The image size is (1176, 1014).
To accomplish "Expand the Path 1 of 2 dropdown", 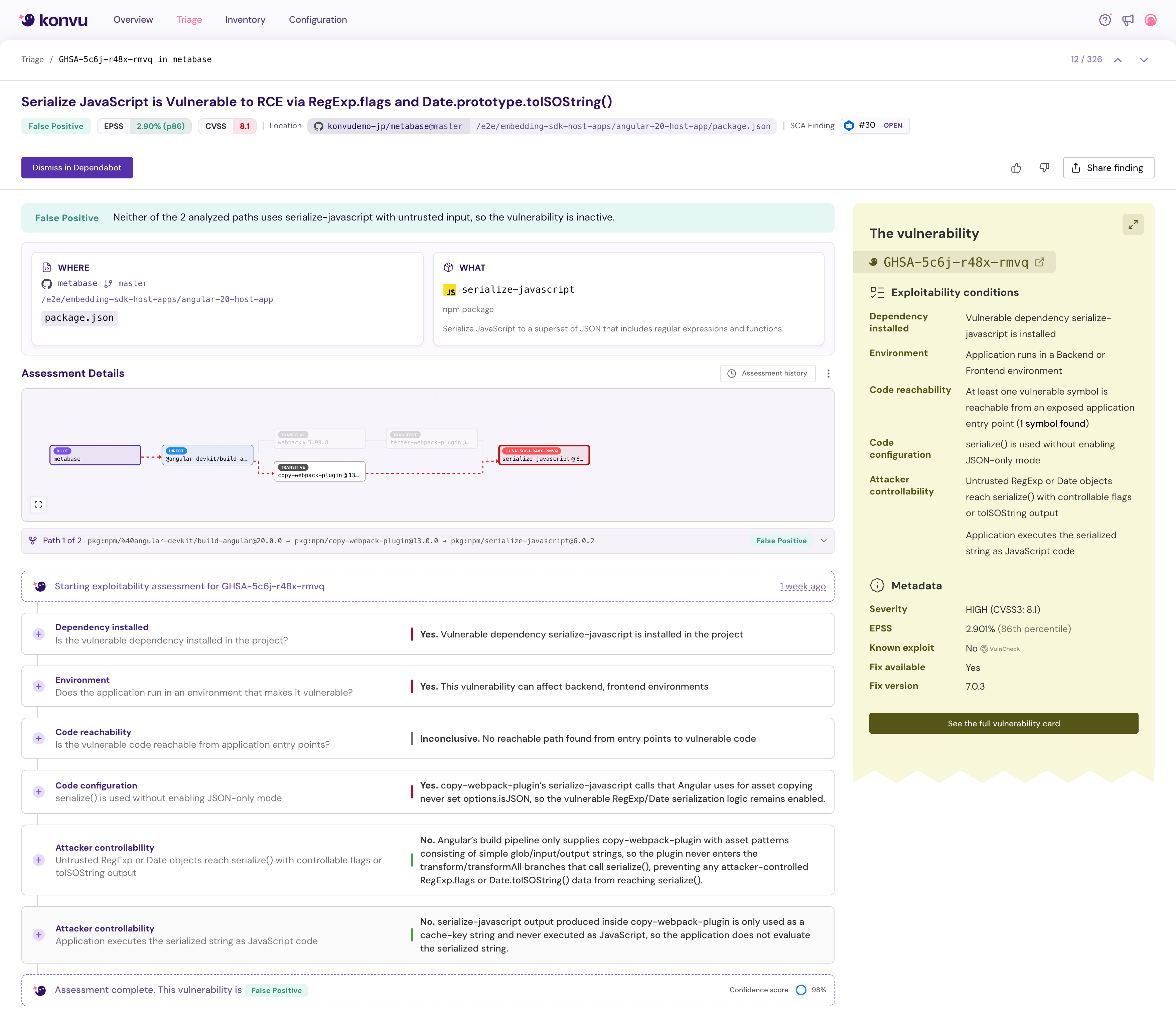I will click(824, 541).
